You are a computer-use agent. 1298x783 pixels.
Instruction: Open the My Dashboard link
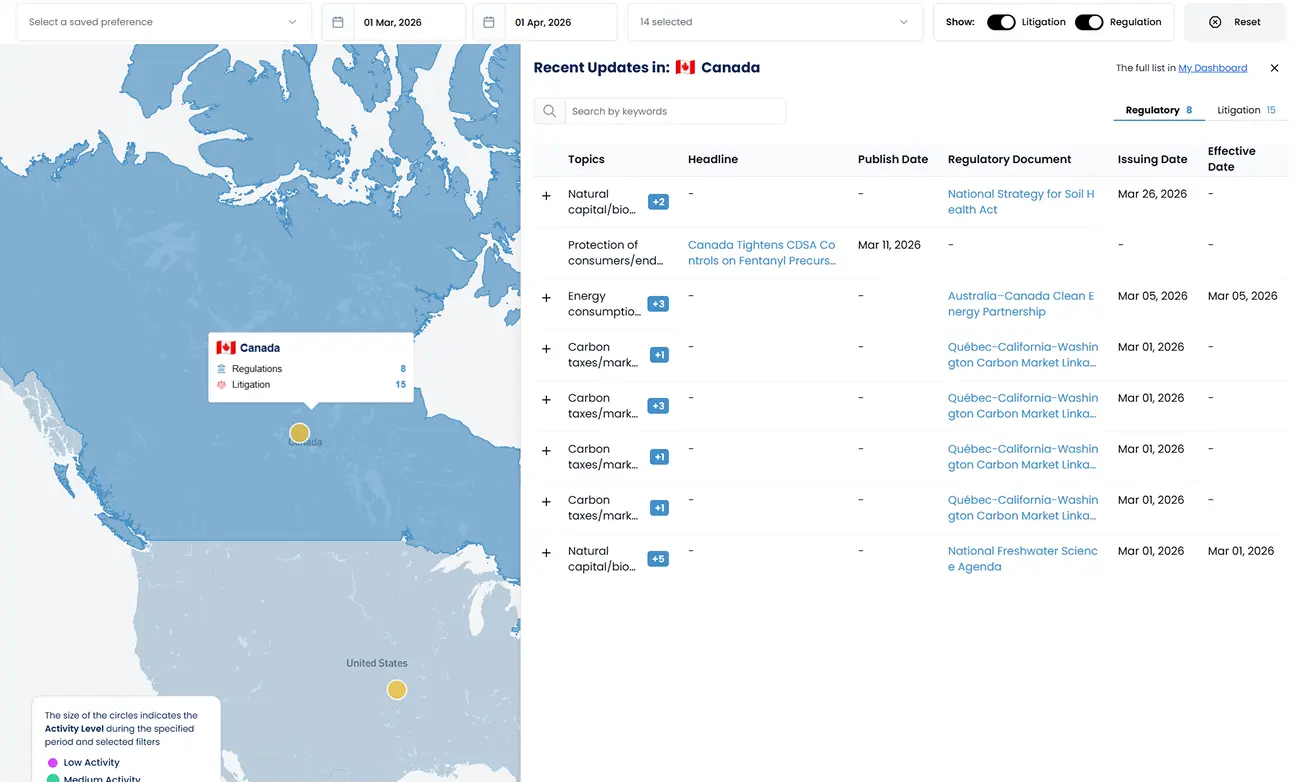(1212, 68)
